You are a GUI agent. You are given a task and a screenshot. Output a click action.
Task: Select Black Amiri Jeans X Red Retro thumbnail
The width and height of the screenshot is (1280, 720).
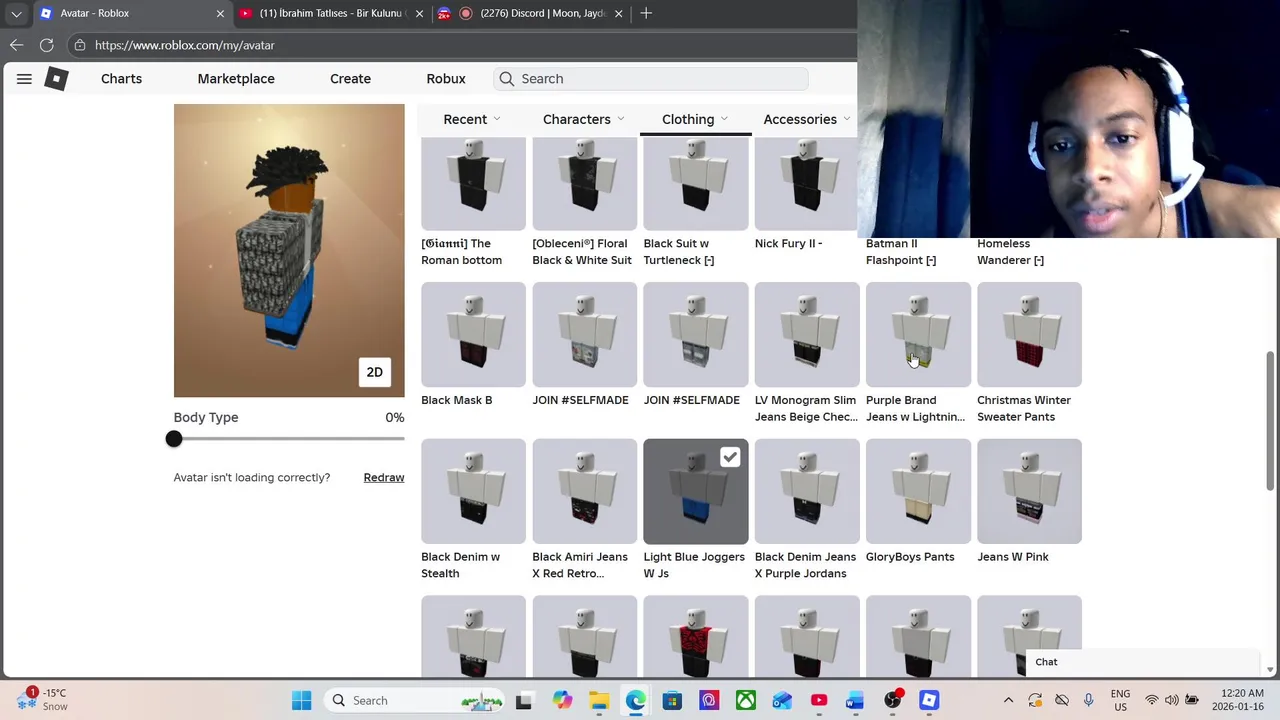[x=584, y=491]
